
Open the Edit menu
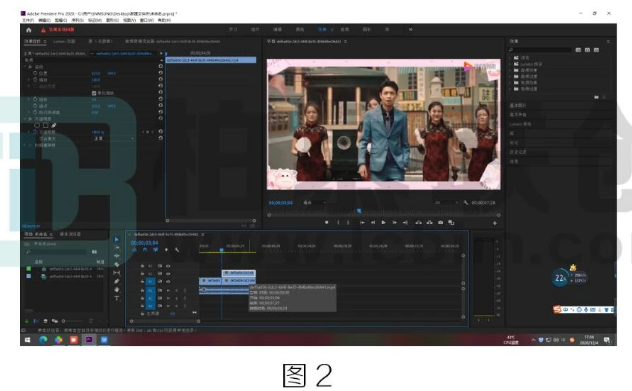pos(44,20)
